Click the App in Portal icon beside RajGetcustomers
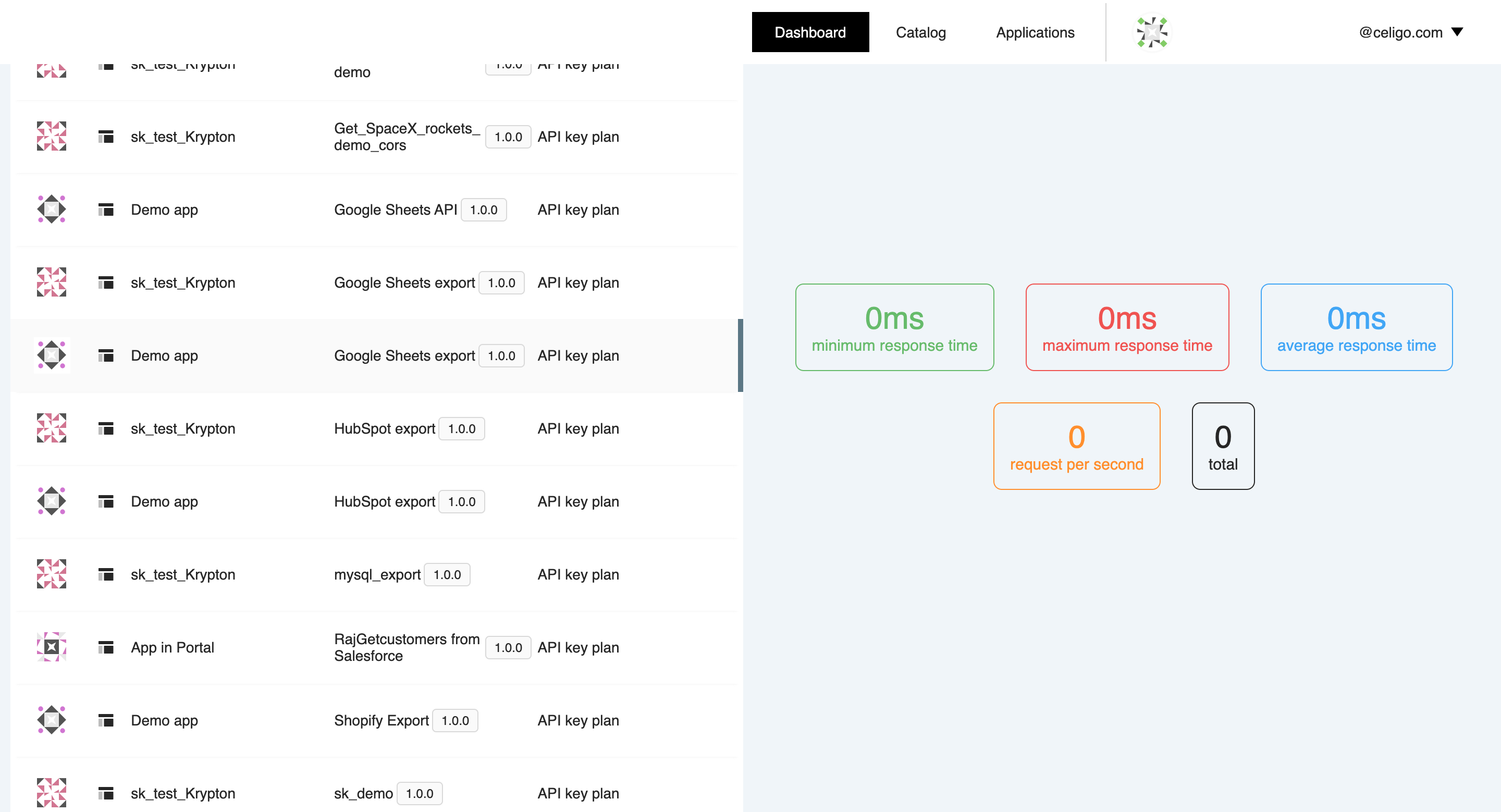The height and width of the screenshot is (812, 1501). pyautogui.click(x=51, y=647)
